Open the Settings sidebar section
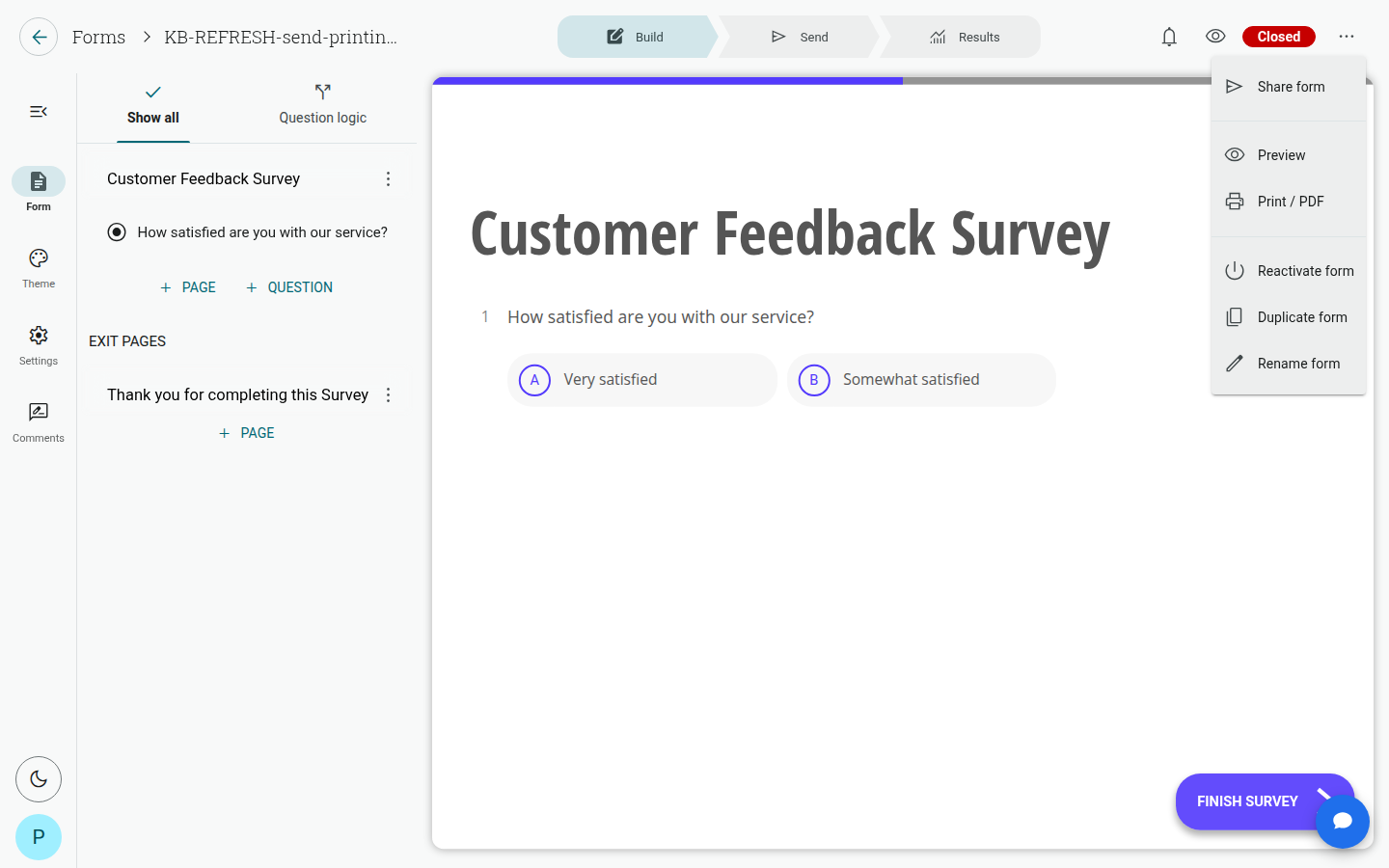1389x868 pixels. (39, 344)
